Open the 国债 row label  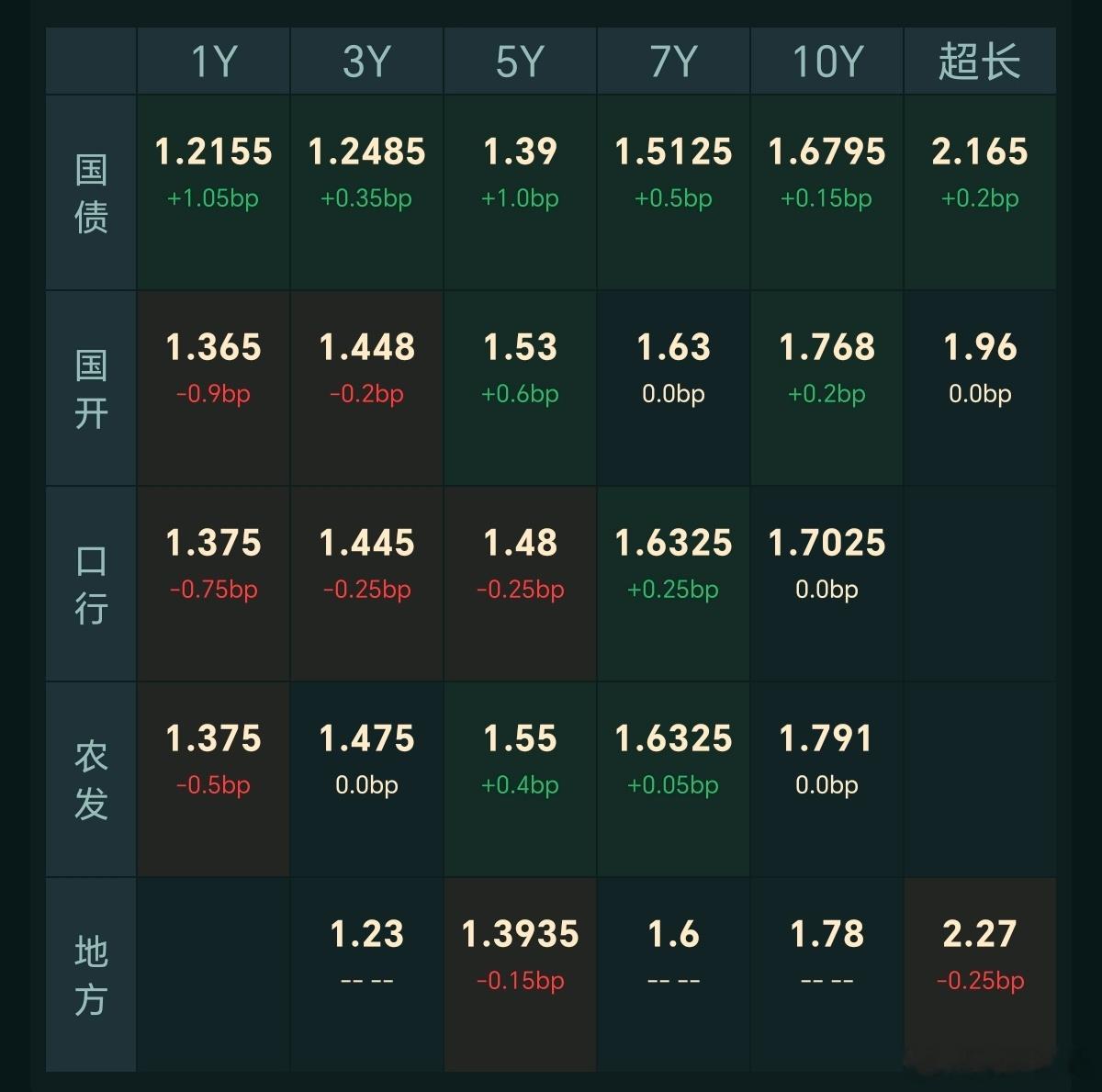pos(91,193)
